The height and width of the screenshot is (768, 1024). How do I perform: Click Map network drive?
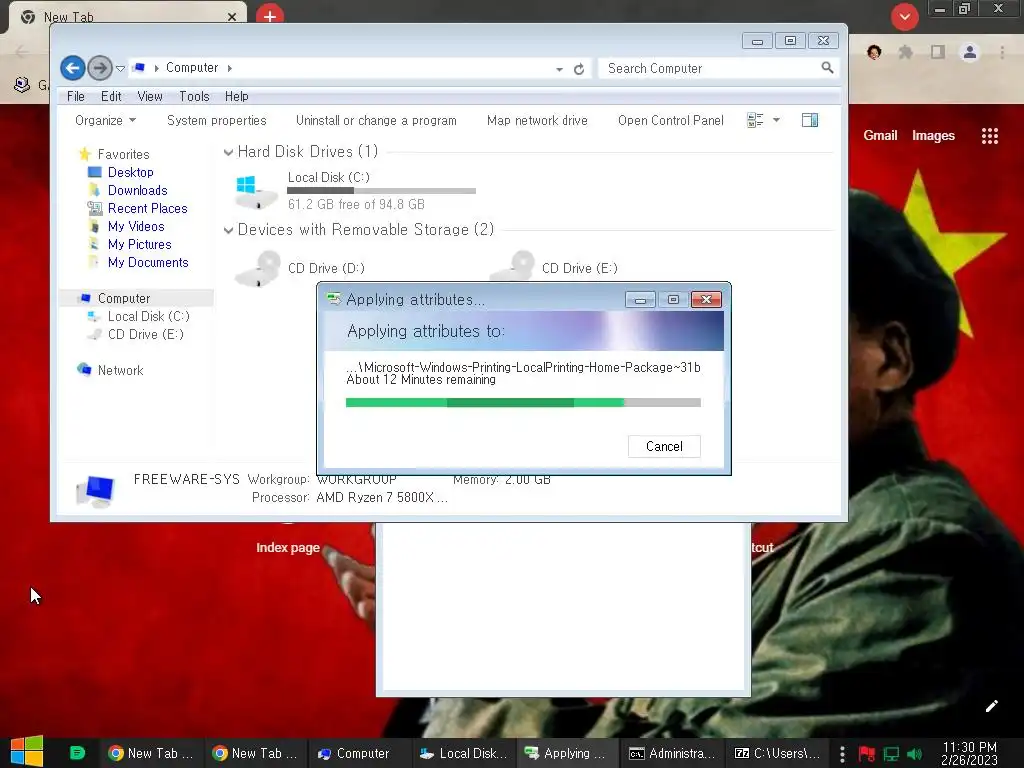pos(537,120)
